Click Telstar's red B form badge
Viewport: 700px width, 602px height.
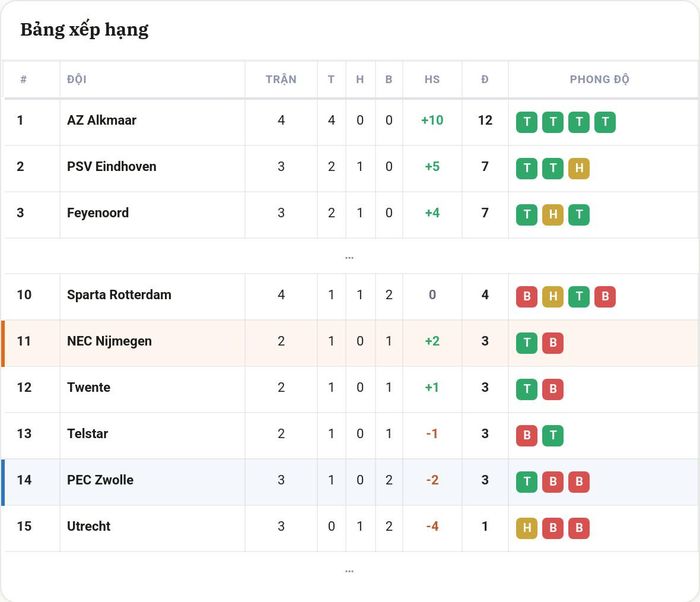527,435
